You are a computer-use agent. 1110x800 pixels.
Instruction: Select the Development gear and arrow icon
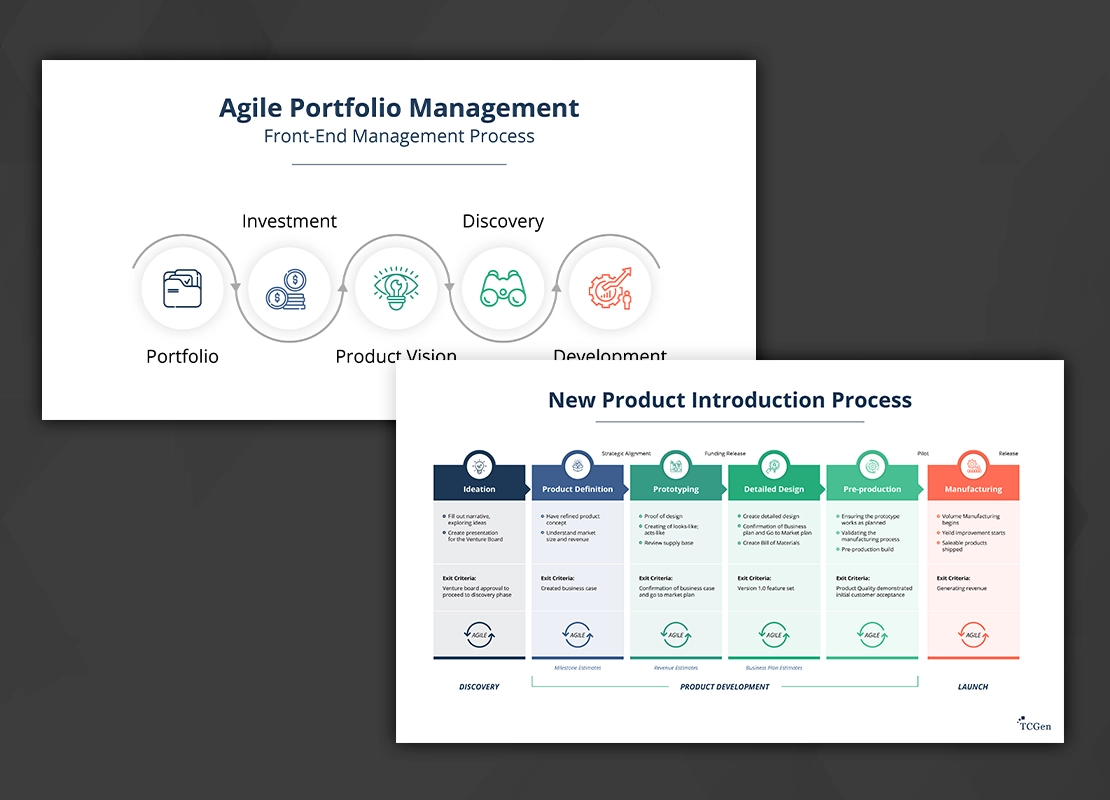click(609, 289)
